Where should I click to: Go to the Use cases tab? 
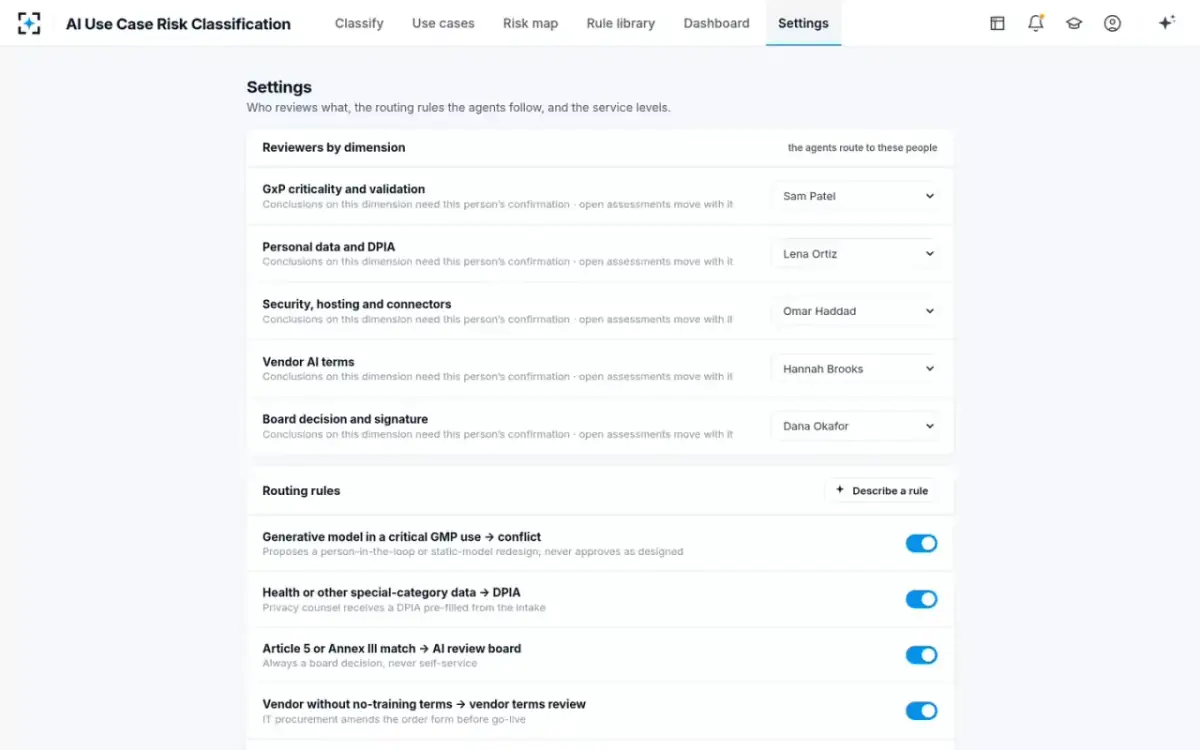coord(443,23)
